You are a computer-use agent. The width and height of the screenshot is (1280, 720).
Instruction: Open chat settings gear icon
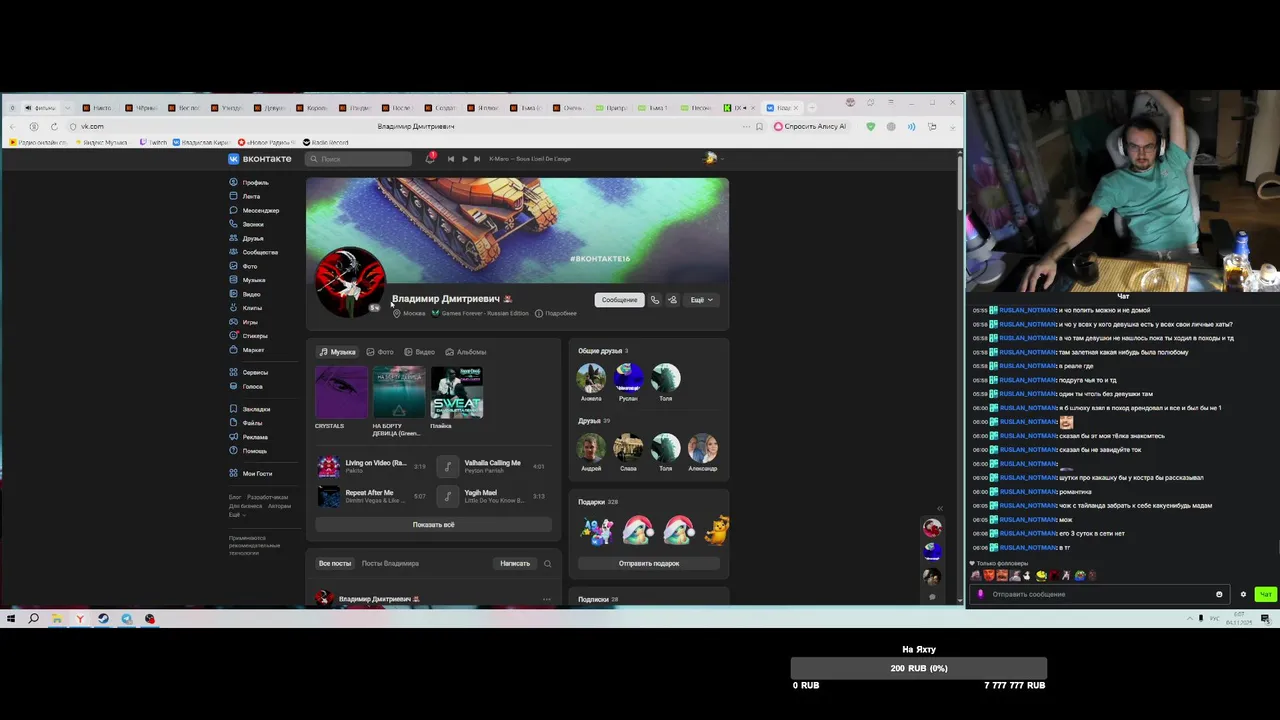point(1243,595)
